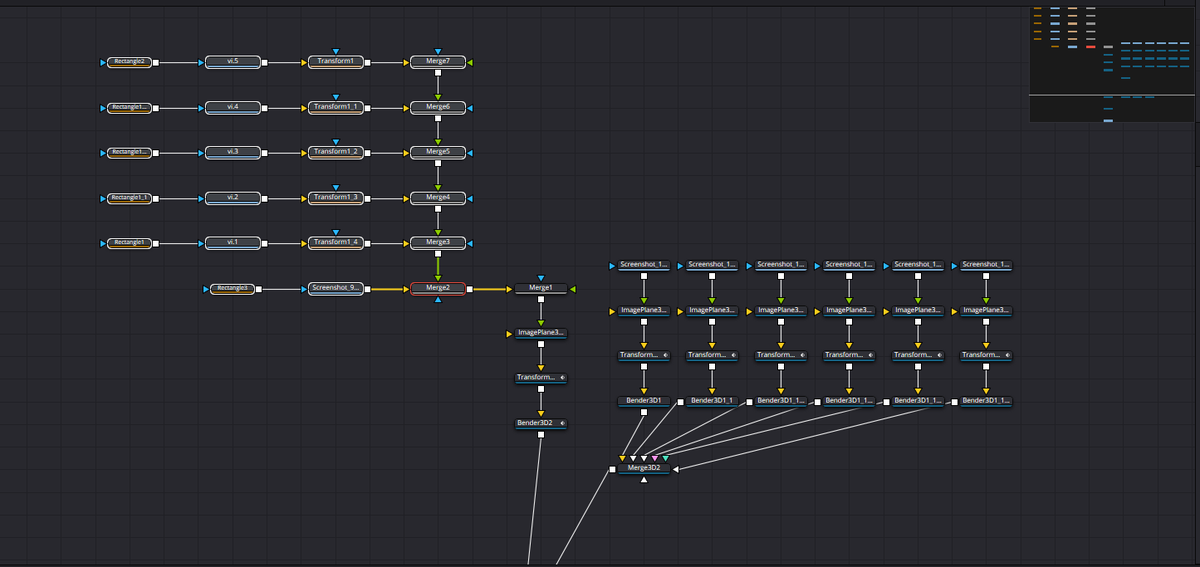Select the vi.5 node
1200x567 pixels.
click(x=232, y=62)
